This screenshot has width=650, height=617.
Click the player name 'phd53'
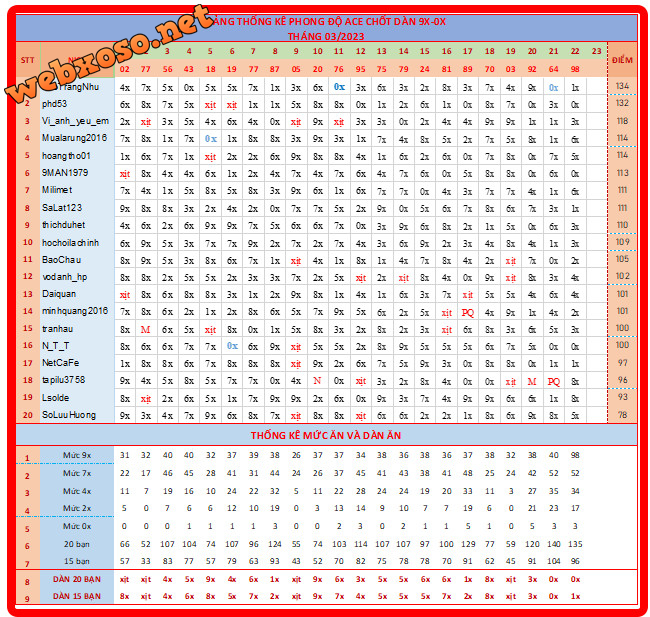54,104
